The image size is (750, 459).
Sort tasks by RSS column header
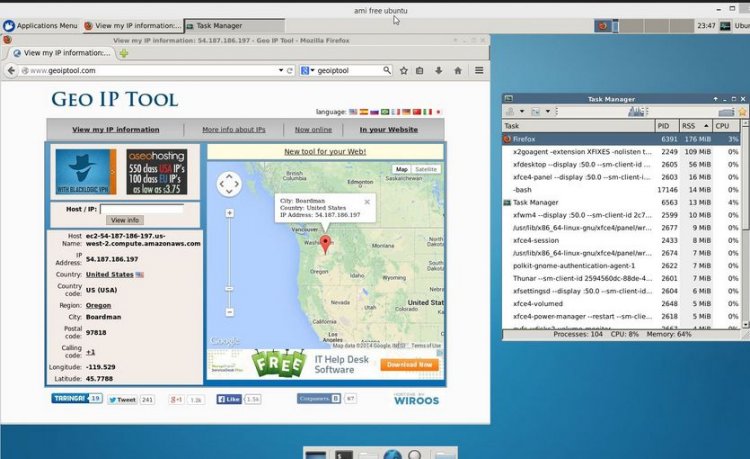[692, 126]
